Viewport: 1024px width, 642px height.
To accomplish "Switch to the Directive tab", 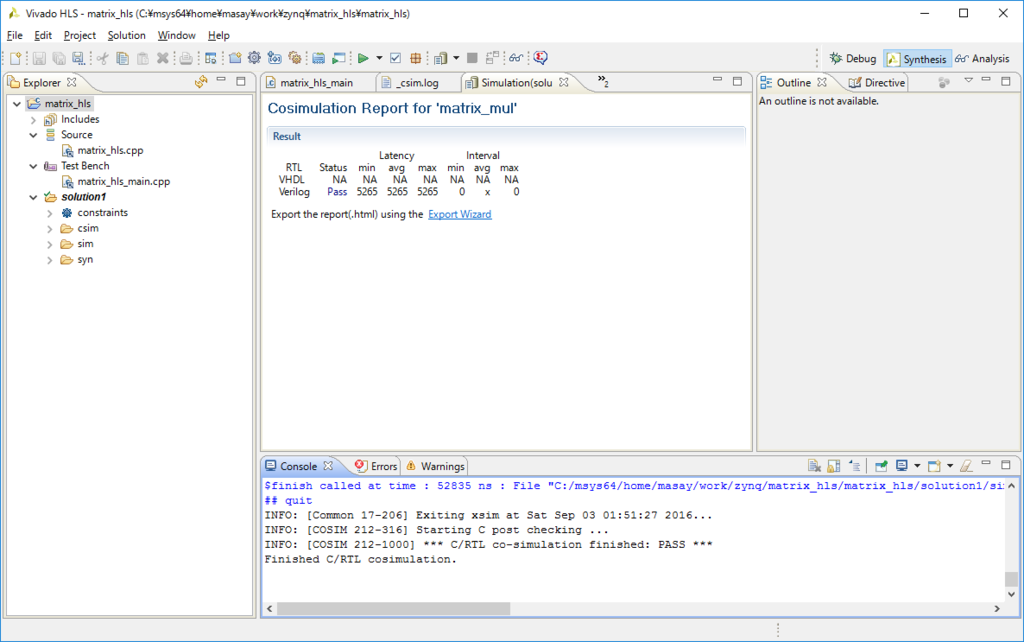I will [877, 83].
